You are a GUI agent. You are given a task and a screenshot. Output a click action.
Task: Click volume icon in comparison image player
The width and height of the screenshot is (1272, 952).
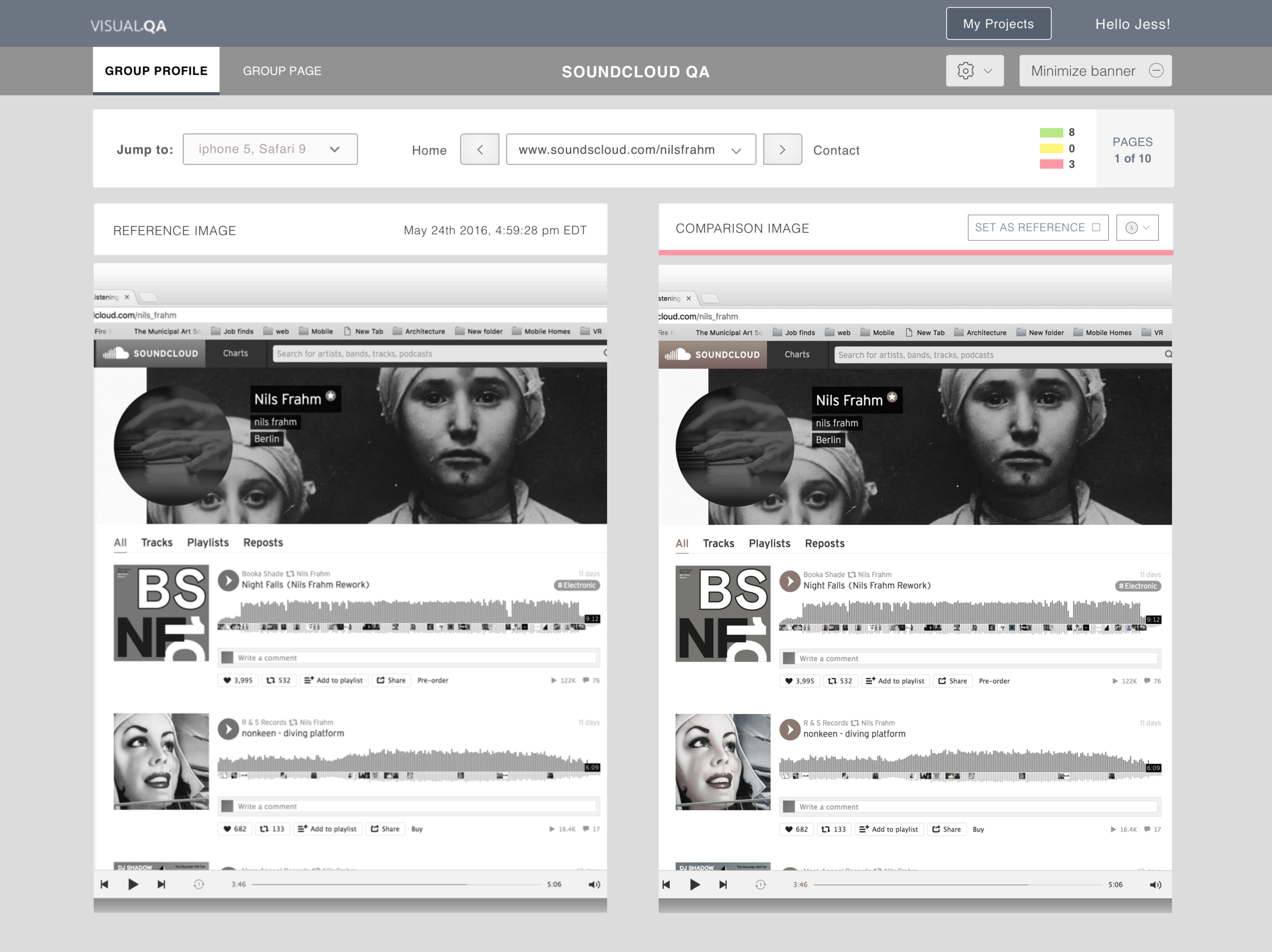(x=1155, y=885)
